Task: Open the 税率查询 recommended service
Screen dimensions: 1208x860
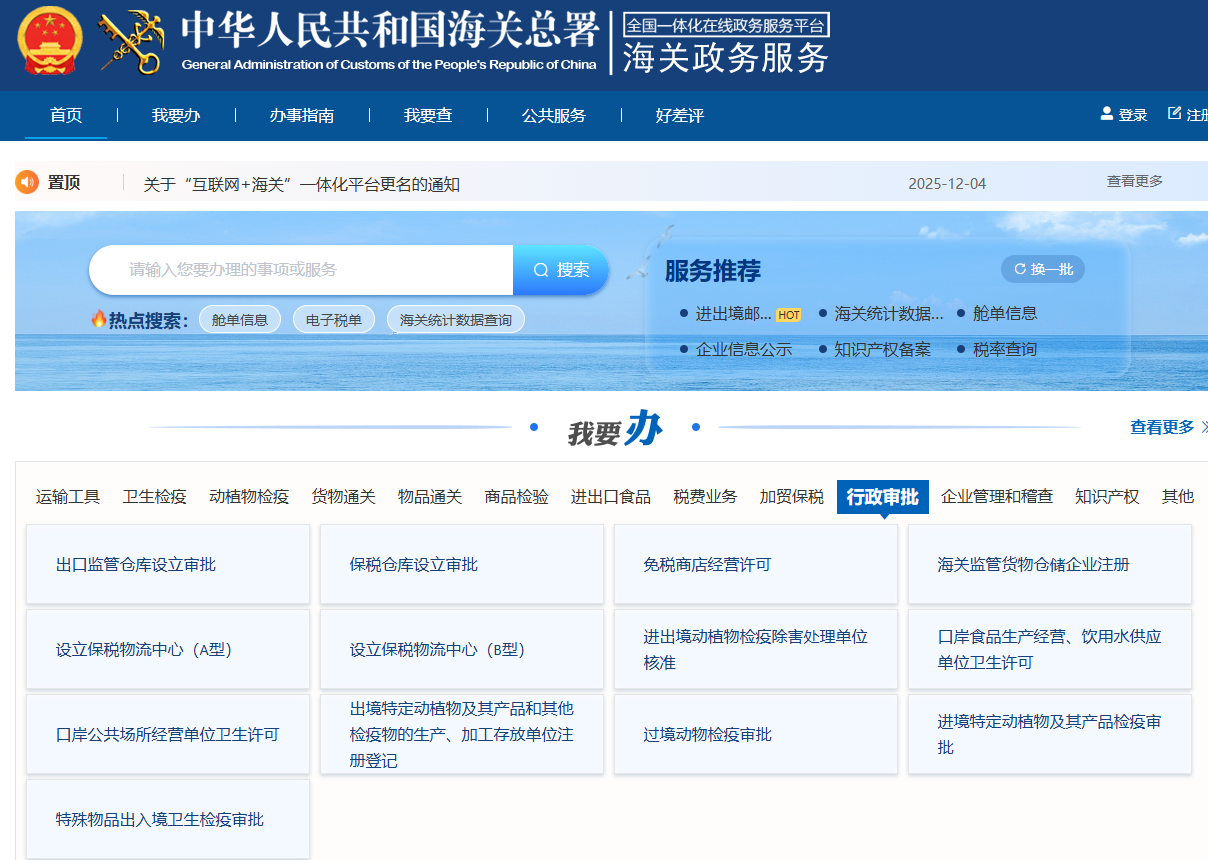Action: 1004,350
